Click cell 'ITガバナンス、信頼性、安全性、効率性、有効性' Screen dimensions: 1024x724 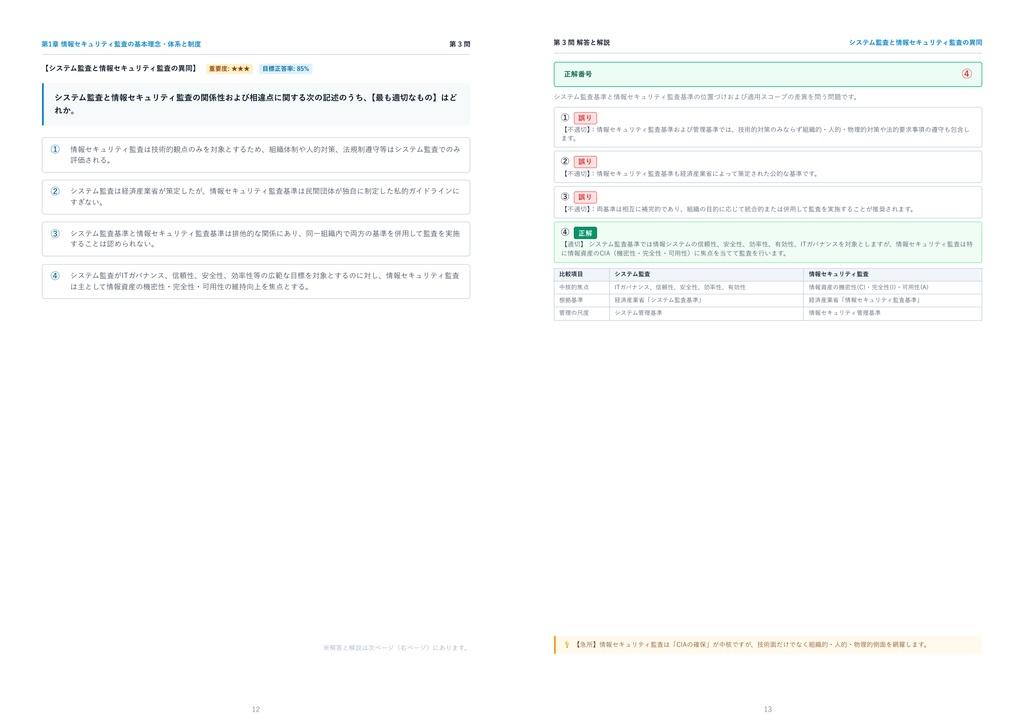pos(680,287)
